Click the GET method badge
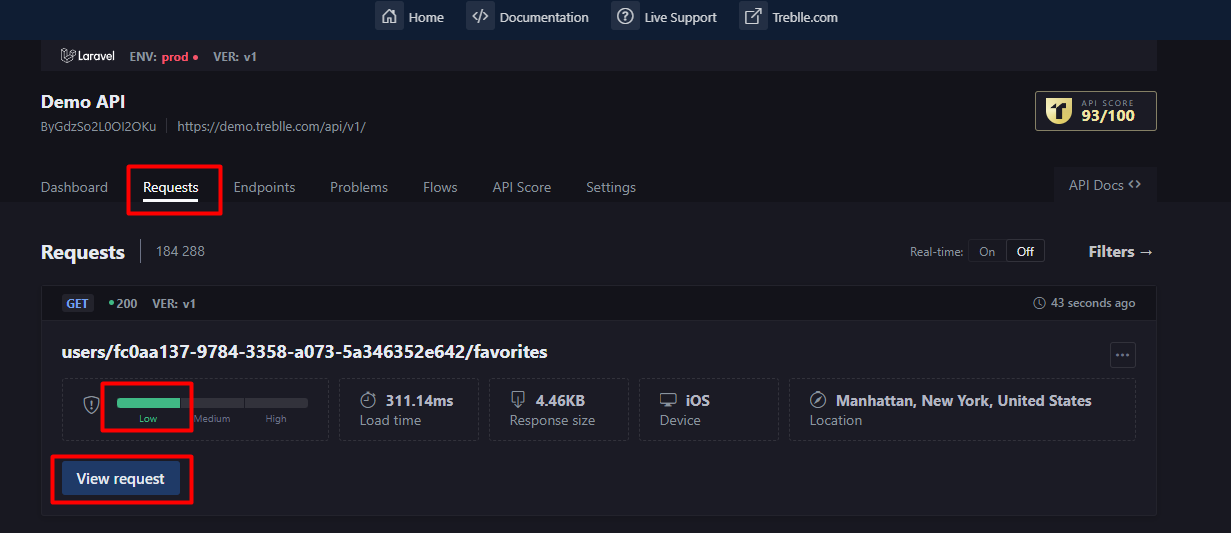1231x533 pixels. pyautogui.click(x=78, y=303)
